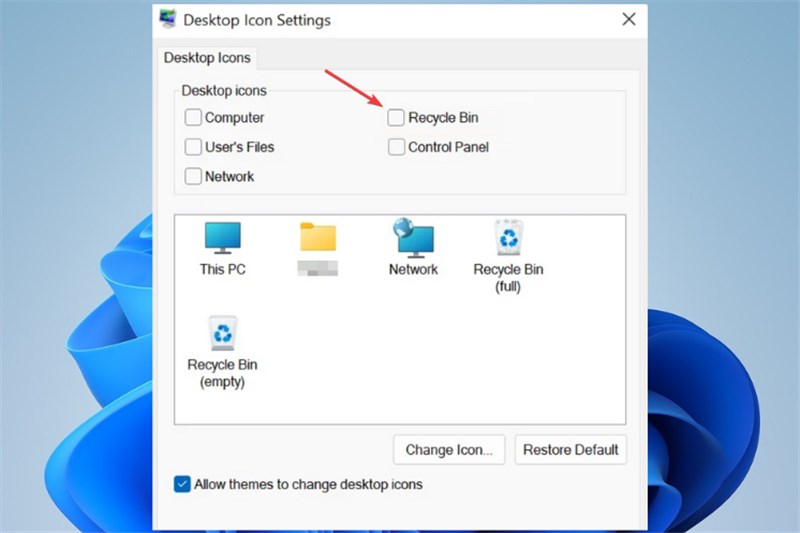Click the 'Desktop Icon Settings' title text
The image size is (800, 533).
[257, 20]
